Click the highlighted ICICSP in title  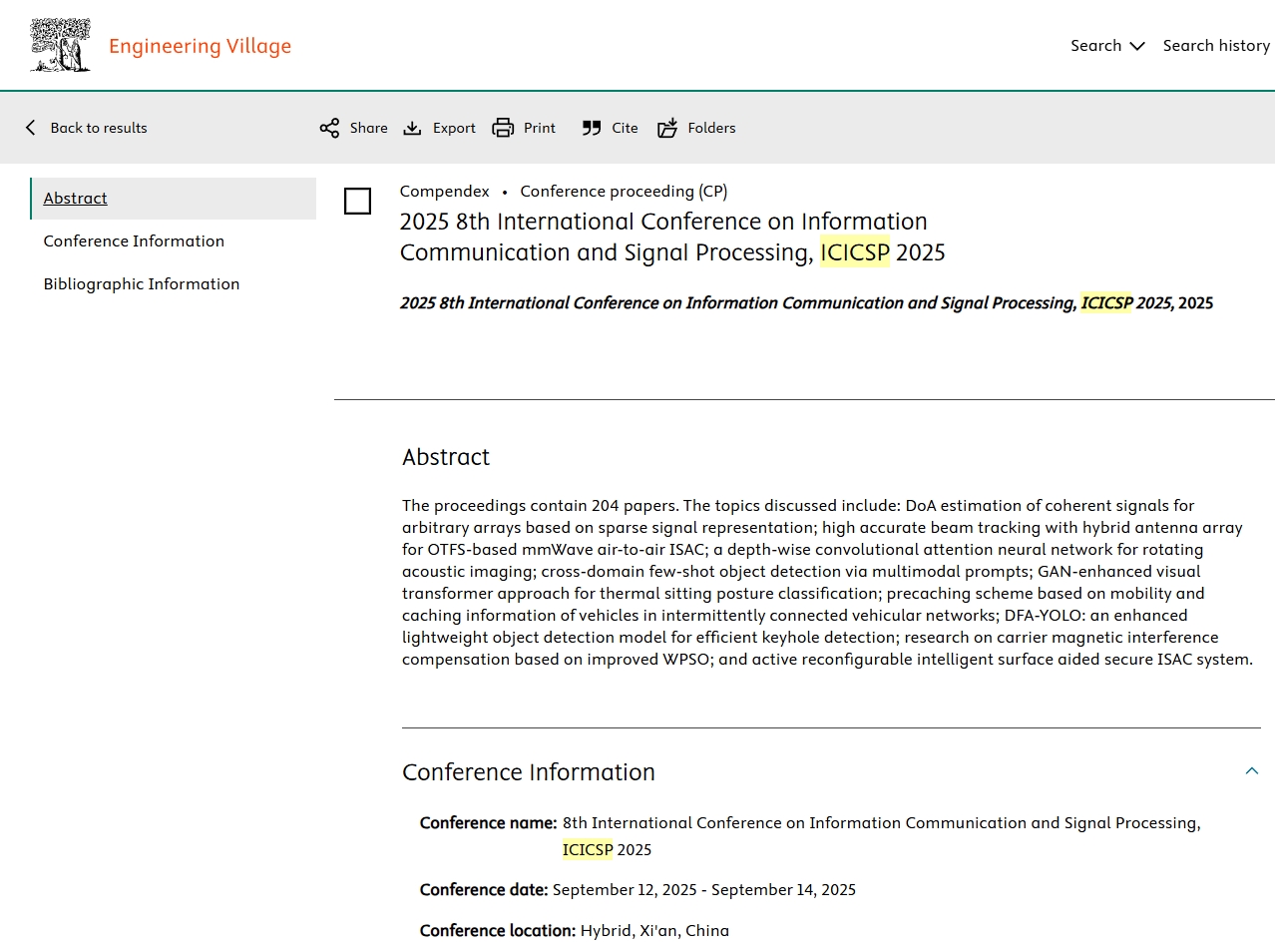[x=854, y=252]
